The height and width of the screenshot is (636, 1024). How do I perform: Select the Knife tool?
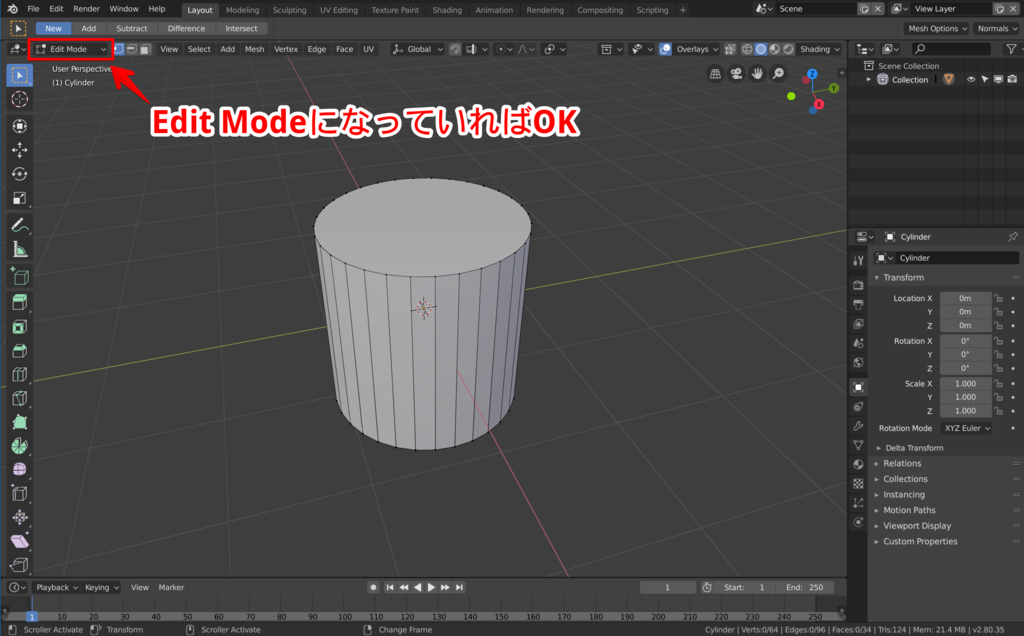click(x=20, y=398)
